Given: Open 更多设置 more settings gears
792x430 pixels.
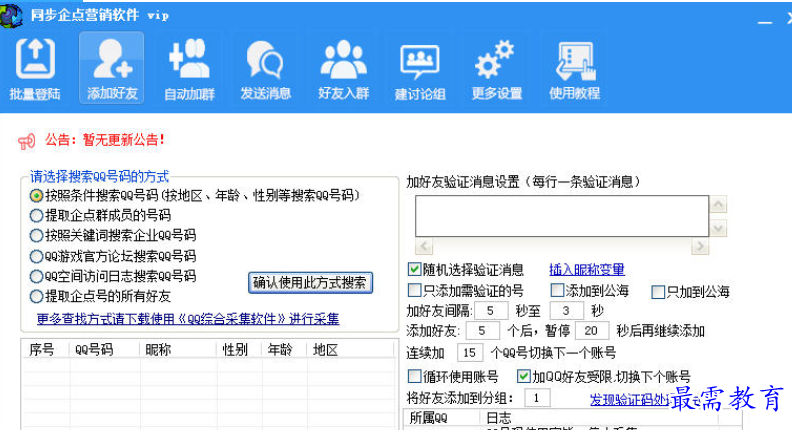Looking at the screenshot, I should click(x=497, y=69).
